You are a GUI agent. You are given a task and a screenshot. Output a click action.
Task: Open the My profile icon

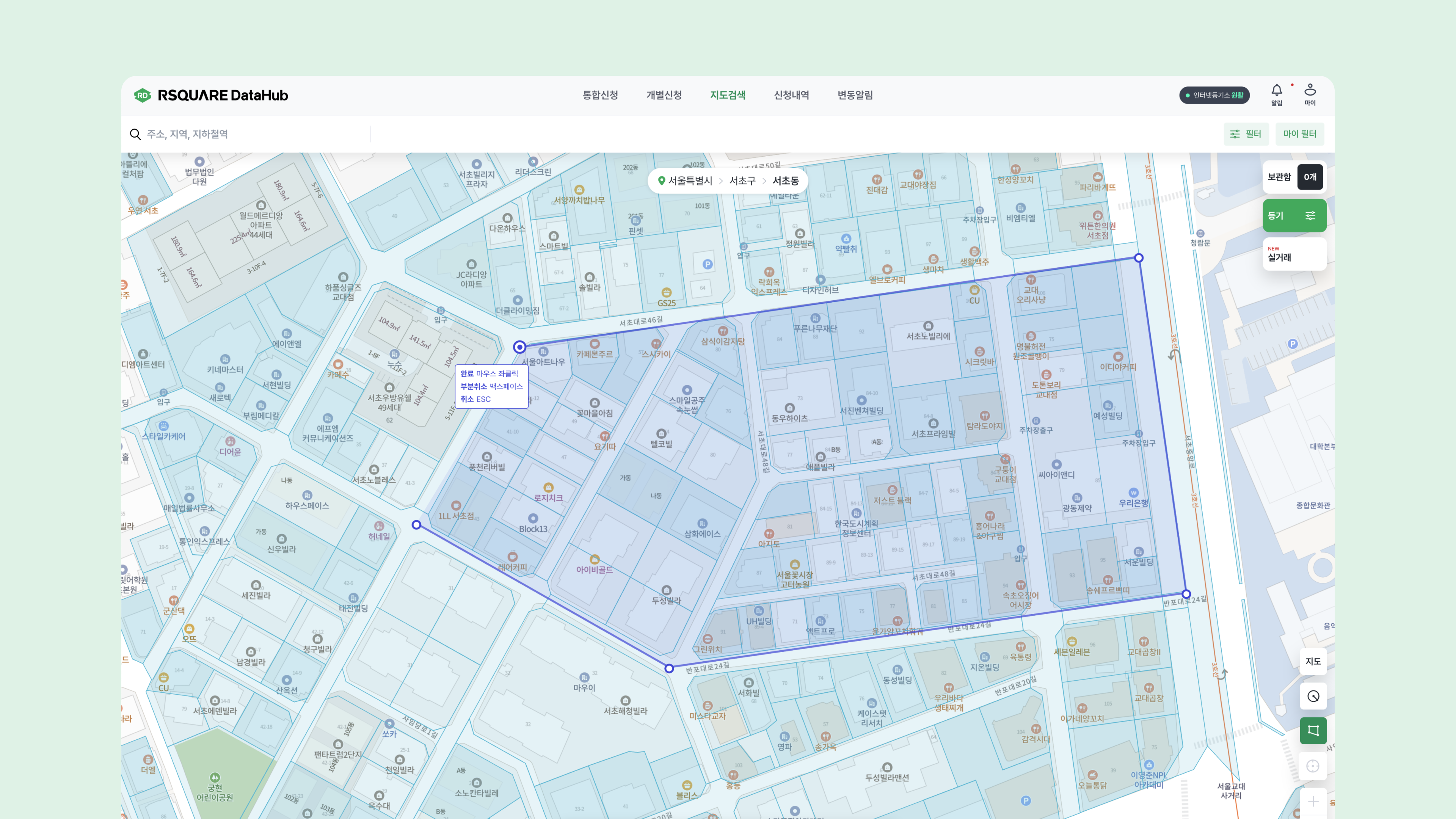[x=1310, y=91]
